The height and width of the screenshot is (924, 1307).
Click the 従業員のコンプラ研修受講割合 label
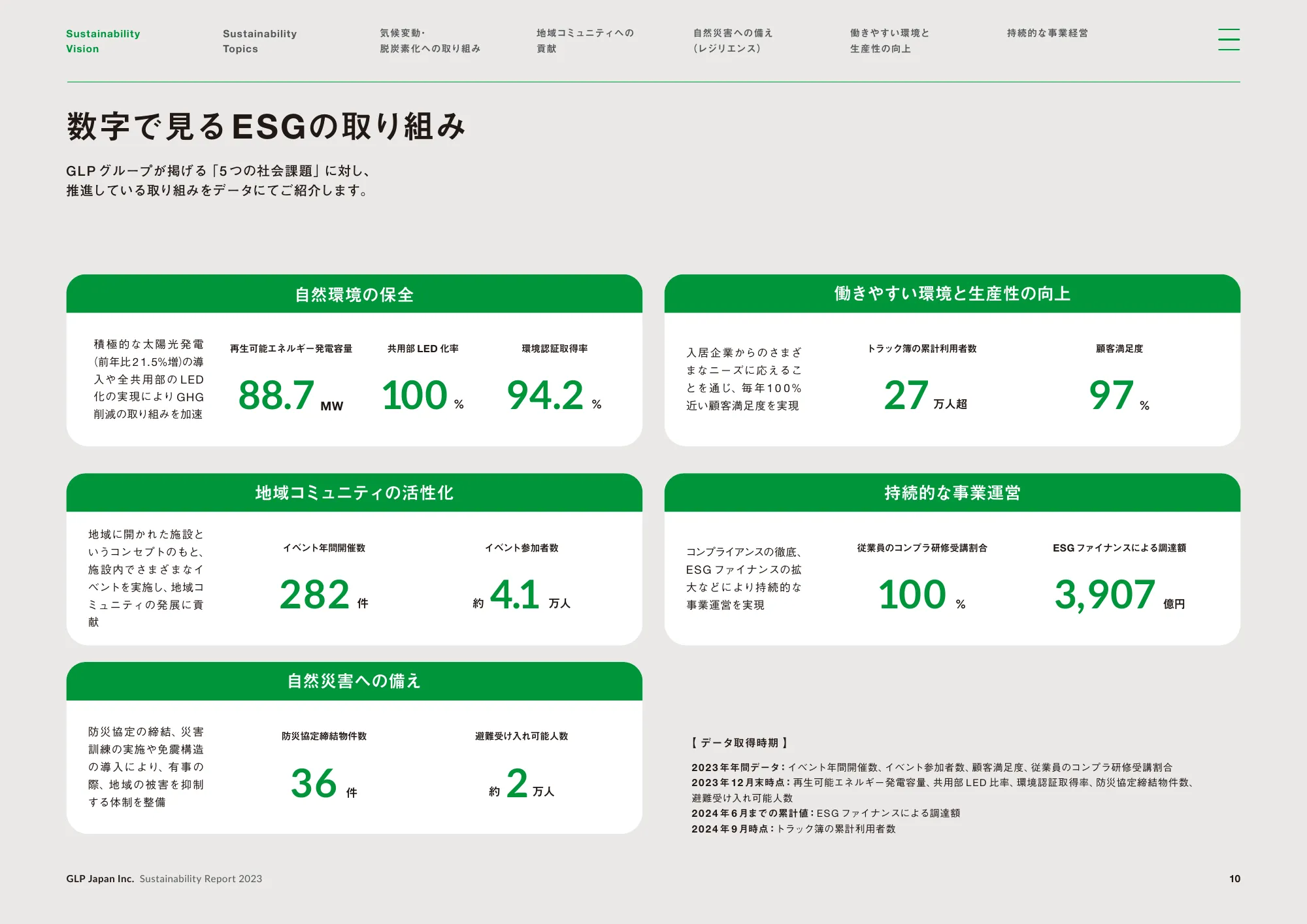point(921,548)
